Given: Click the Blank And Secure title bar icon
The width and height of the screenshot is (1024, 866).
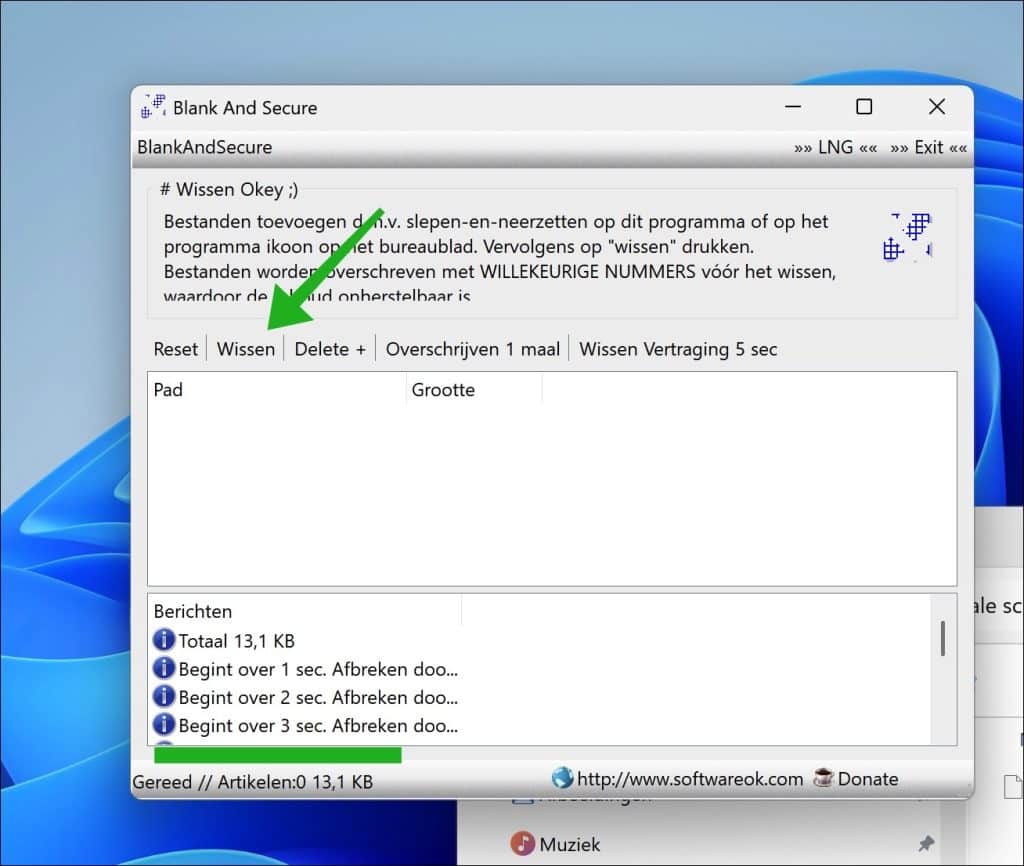Looking at the screenshot, I should [x=153, y=106].
